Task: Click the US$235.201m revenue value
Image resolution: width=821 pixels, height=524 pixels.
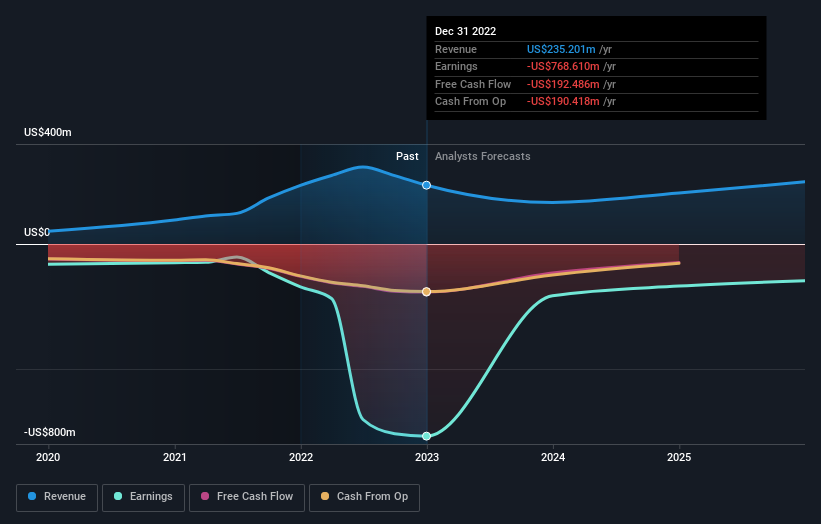Action: click(x=561, y=49)
